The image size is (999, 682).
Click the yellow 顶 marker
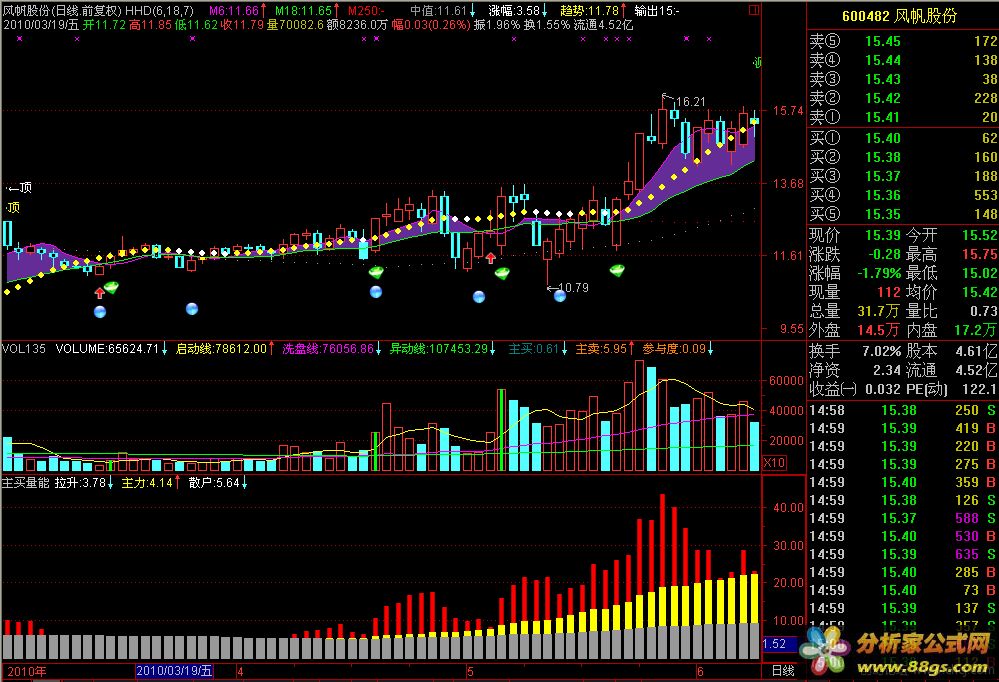[x=13, y=207]
